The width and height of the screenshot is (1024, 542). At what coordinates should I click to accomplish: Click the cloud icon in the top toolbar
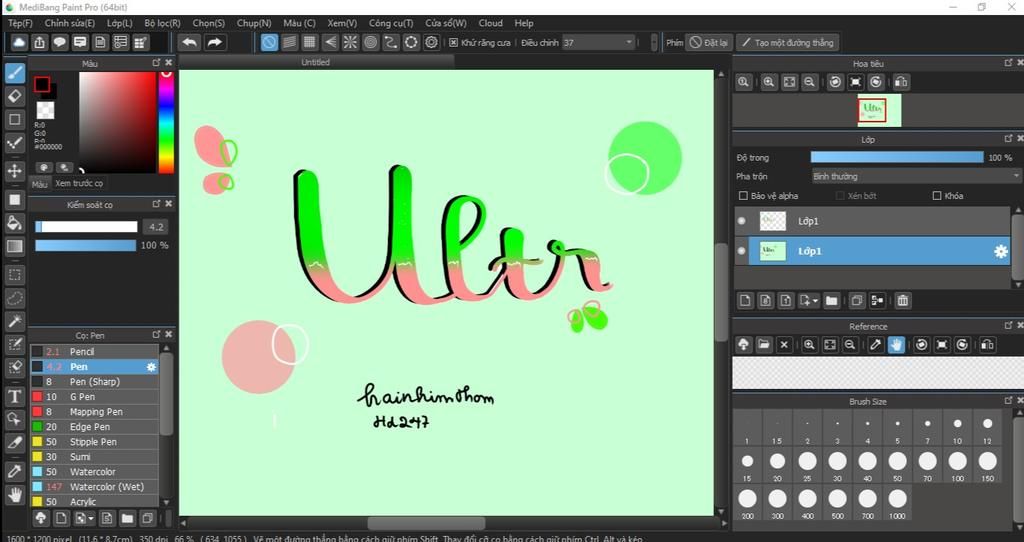point(19,42)
